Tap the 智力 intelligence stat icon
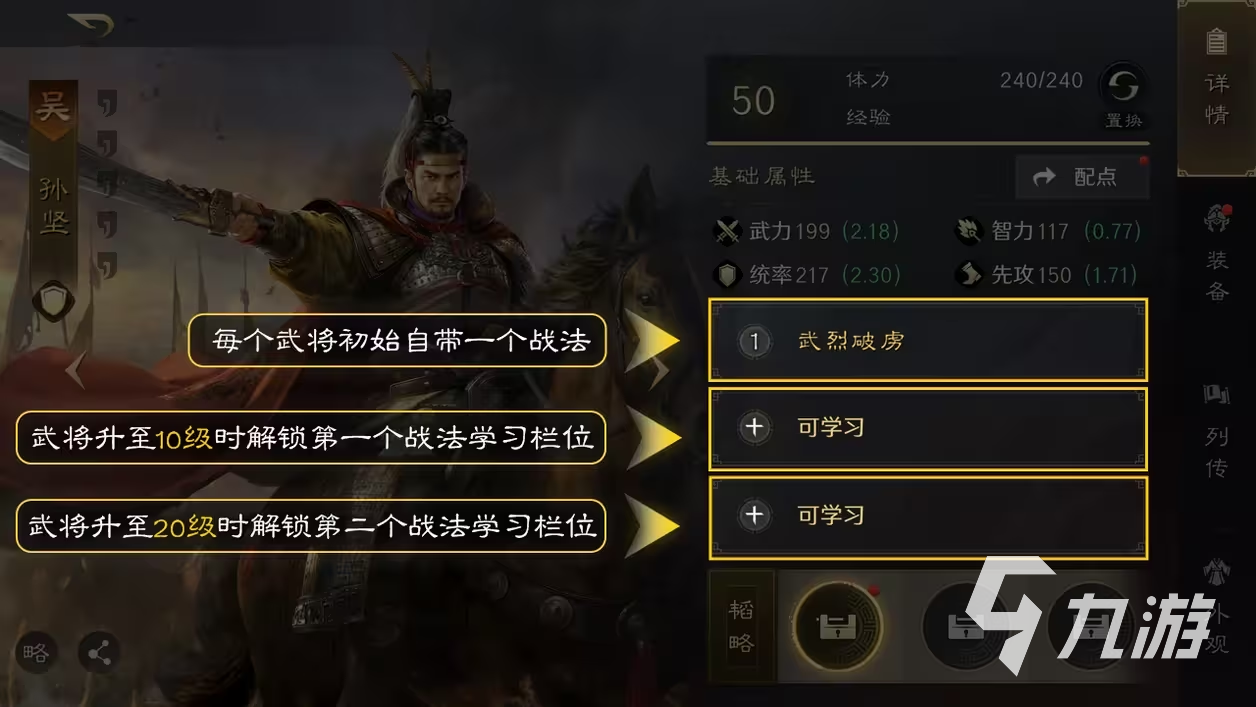Viewport: 1256px width, 707px height. pyautogui.click(x=969, y=231)
